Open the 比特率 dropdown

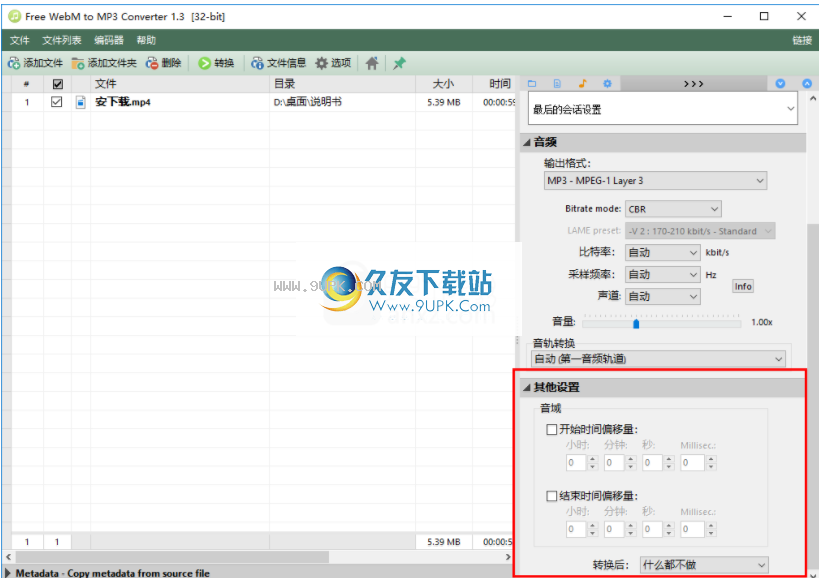tap(662, 252)
